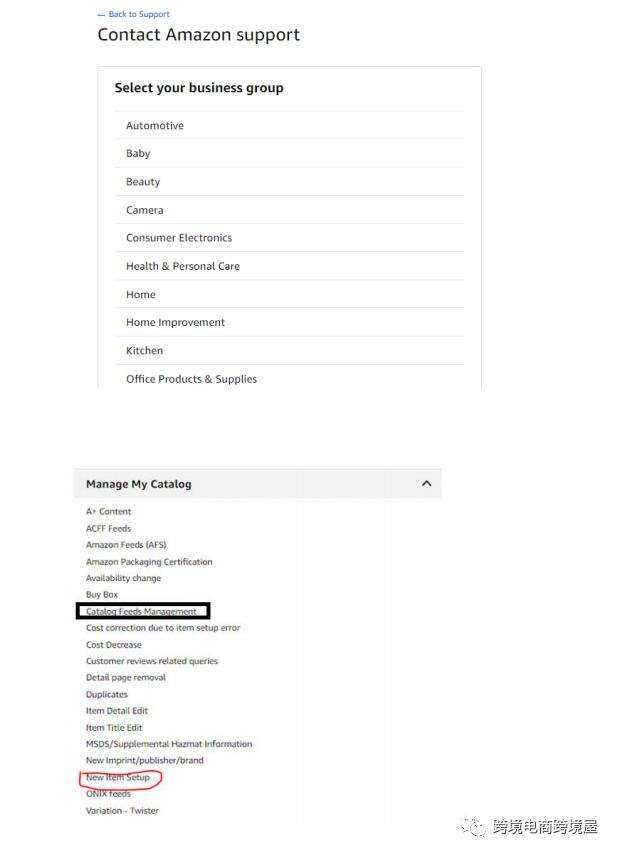This screenshot has height=854, width=617.
Task: Select the Automotive business group
Action: click(289, 125)
